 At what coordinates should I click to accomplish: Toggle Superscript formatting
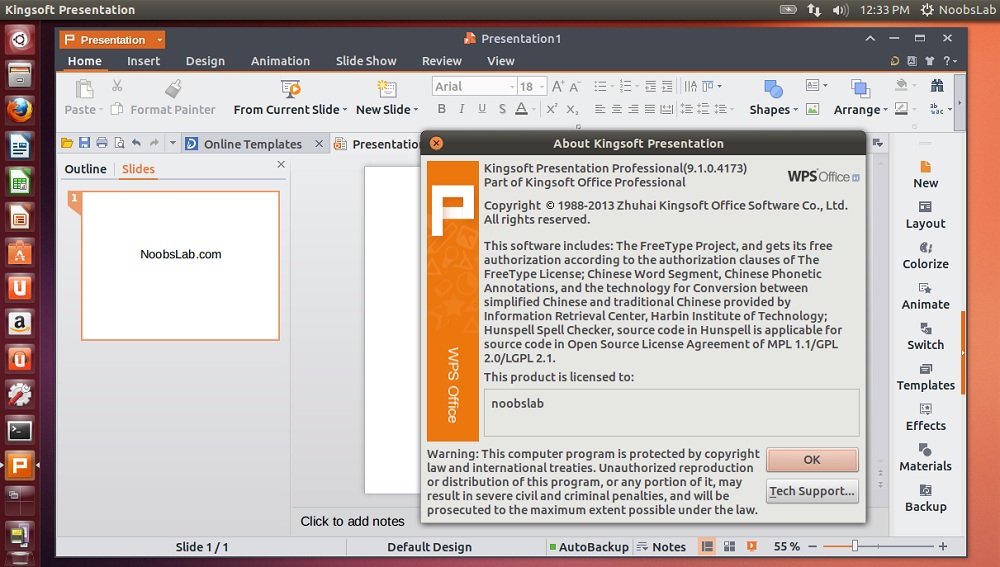coord(552,109)
